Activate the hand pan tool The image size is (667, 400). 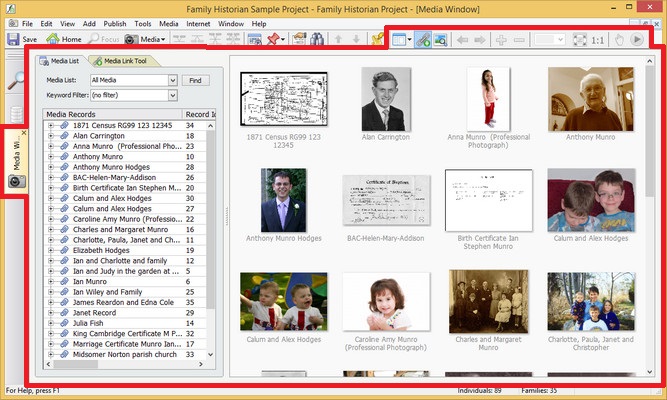619,39
